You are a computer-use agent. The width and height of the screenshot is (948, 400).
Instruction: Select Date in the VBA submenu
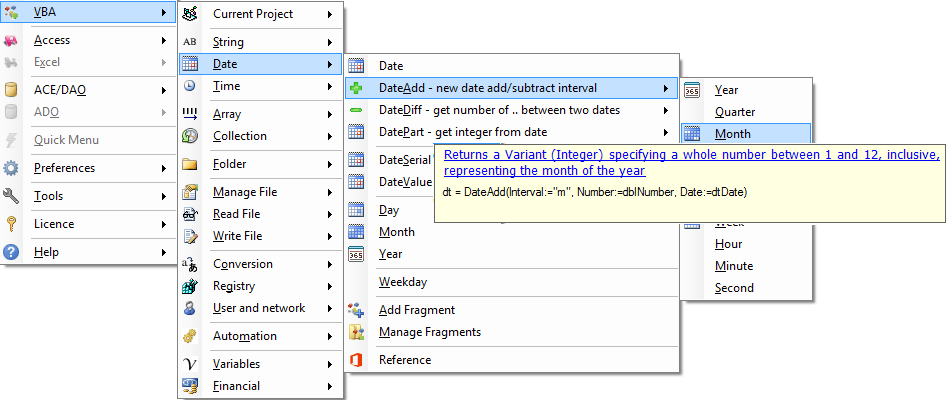261,64
